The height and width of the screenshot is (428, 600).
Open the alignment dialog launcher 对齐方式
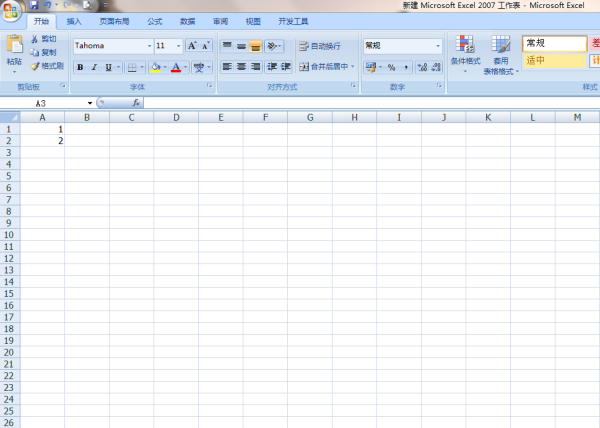click(x=353, y=86)
